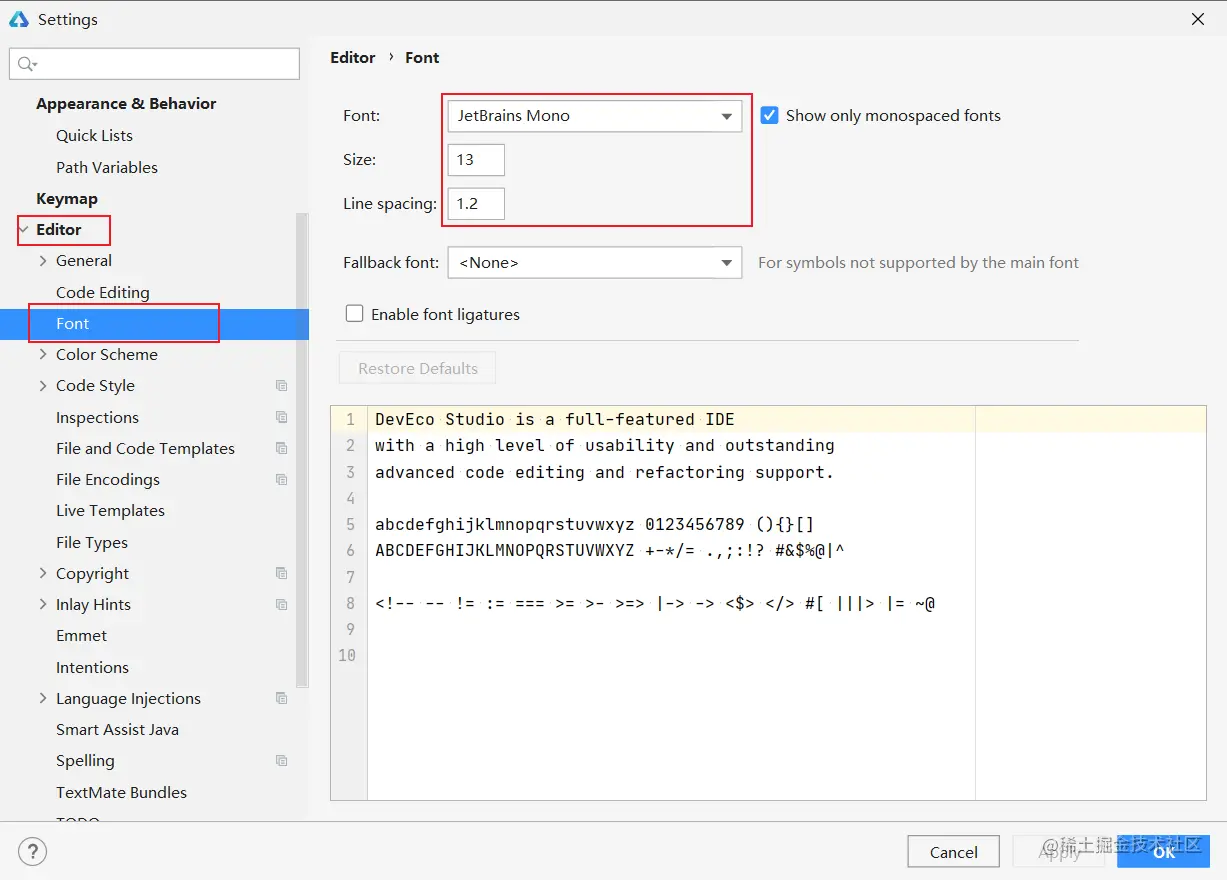Open File Encodings settings
This screenshot has width=1227, height=880.
pos(108,479)
